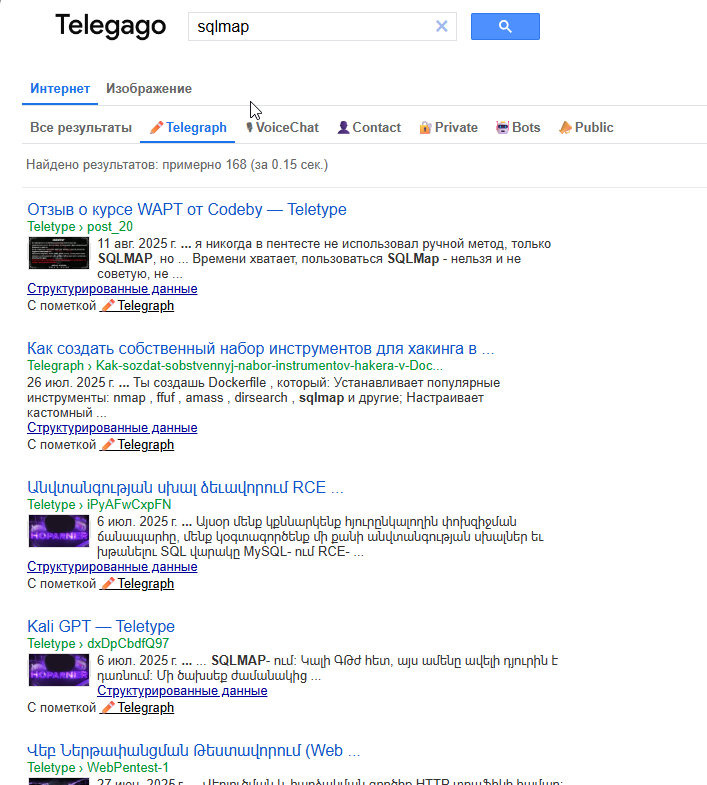Open thumbnail of the Kali GPT result
The height and width of the screenshot is (785, 707).
point(59,670)
